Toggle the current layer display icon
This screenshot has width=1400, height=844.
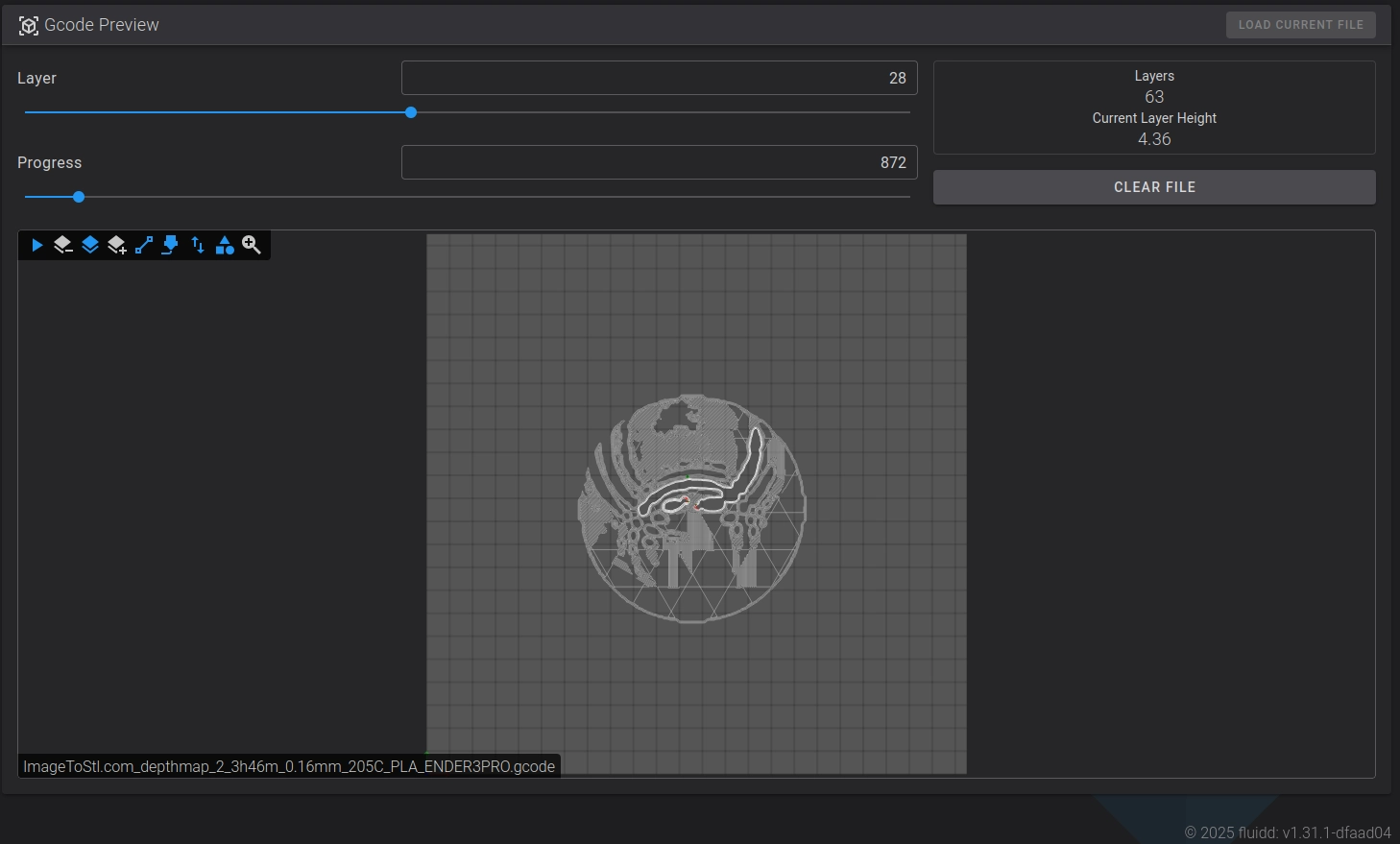[90, 245]
